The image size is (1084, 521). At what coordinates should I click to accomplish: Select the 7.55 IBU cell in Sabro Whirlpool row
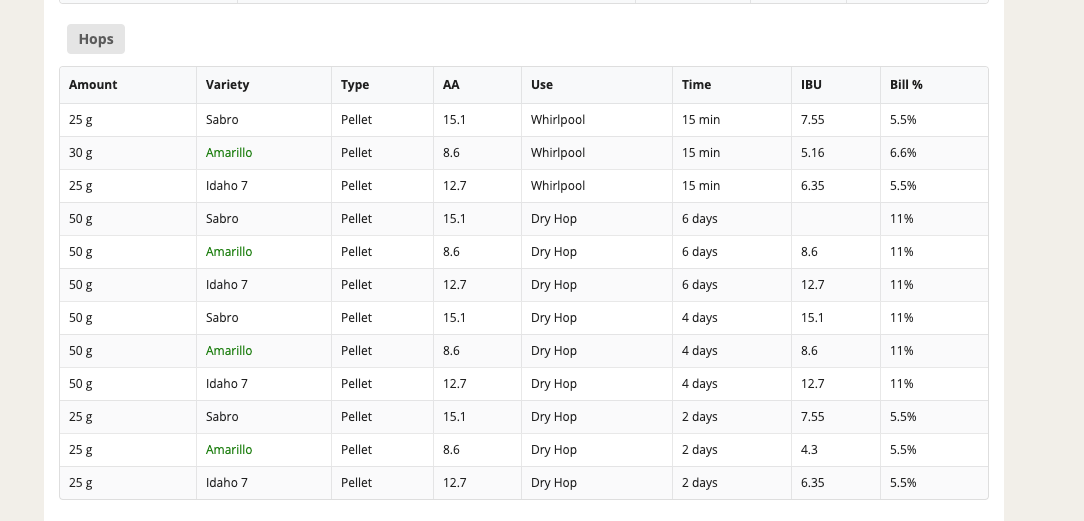[836, 120]
